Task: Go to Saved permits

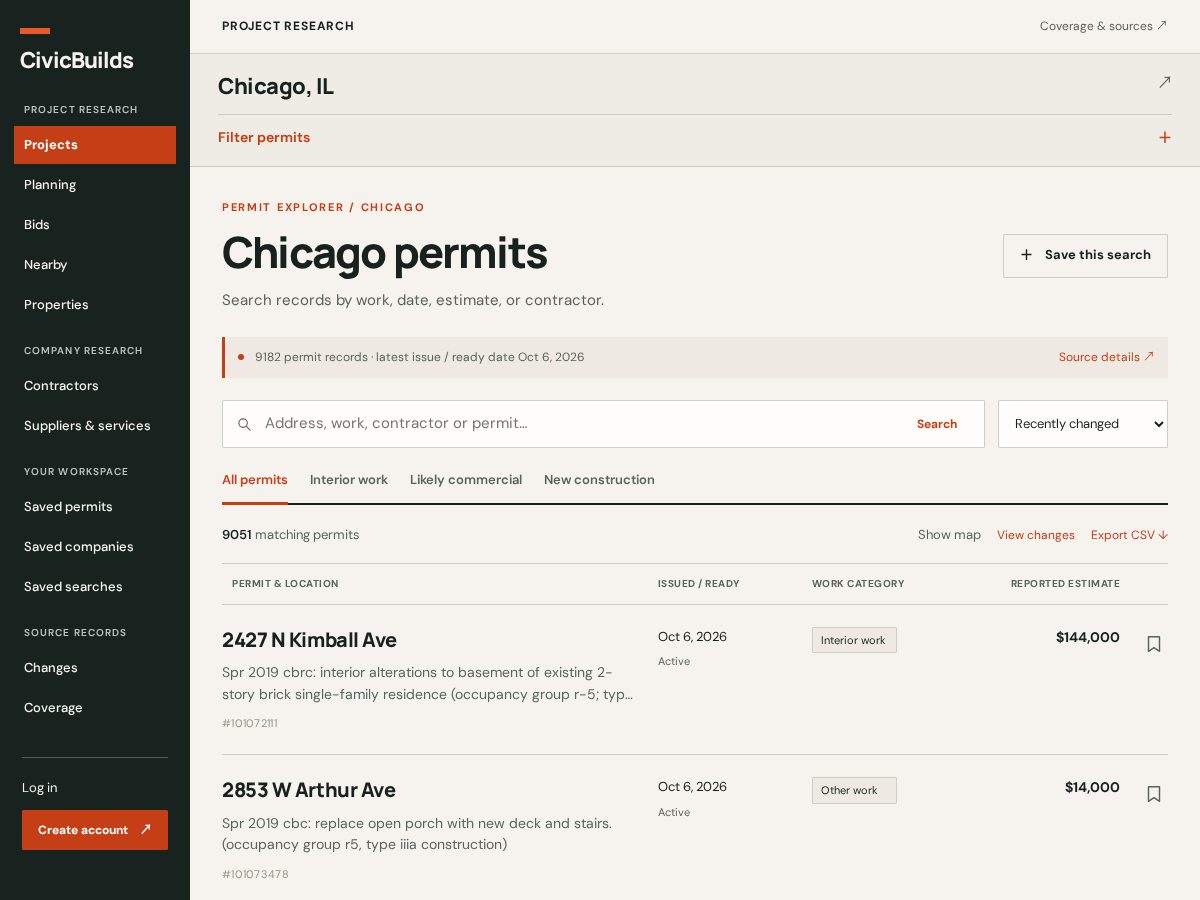Action: [95, 507]
